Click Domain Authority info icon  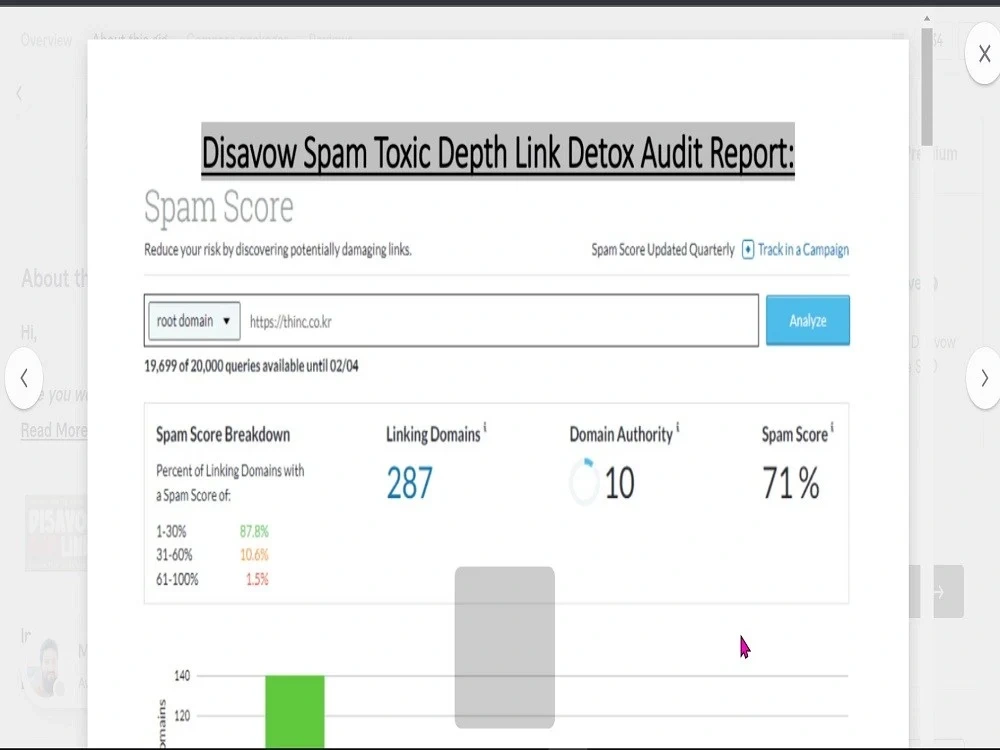677,427
